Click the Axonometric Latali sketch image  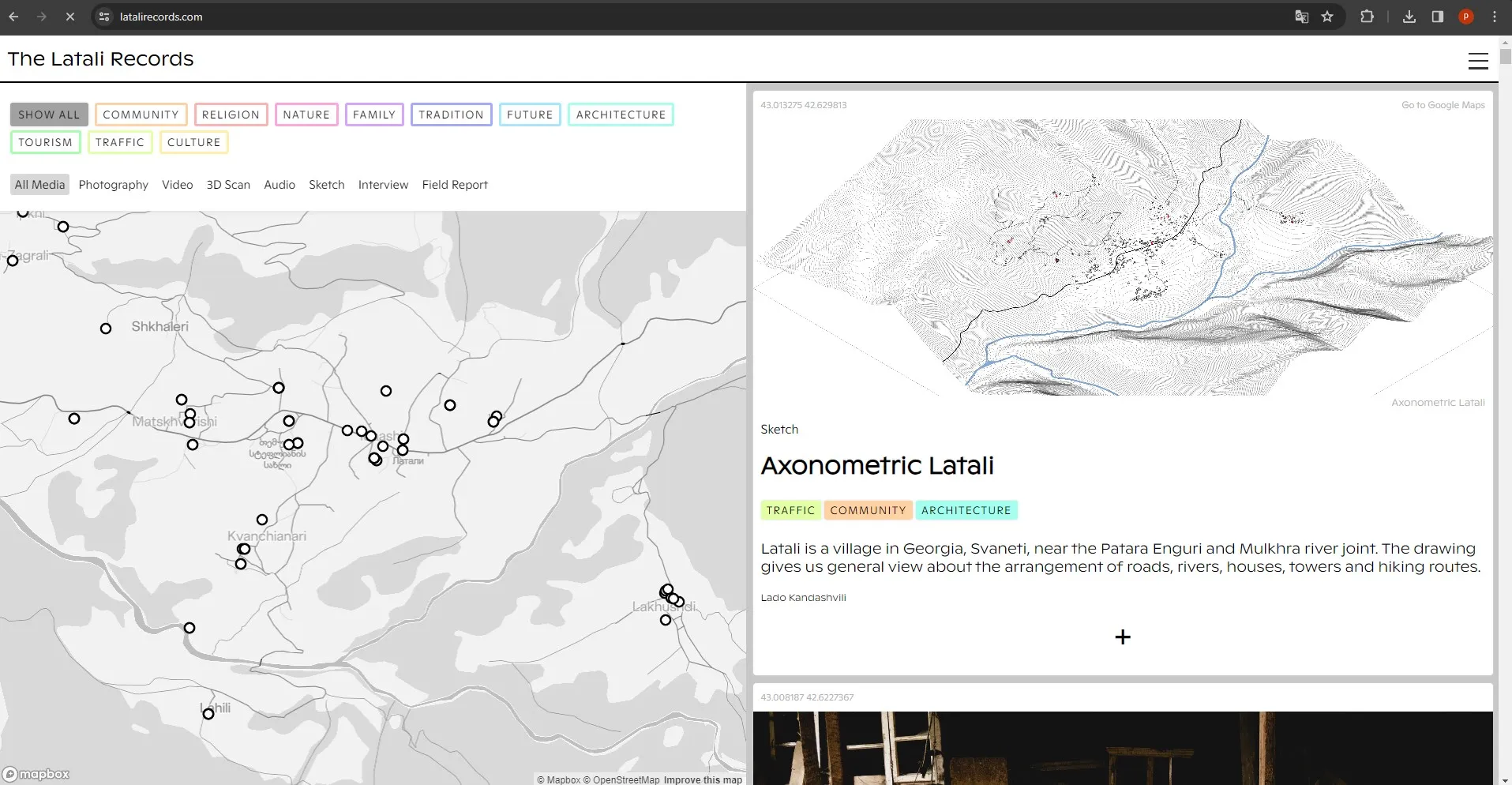coord(1122,257)
